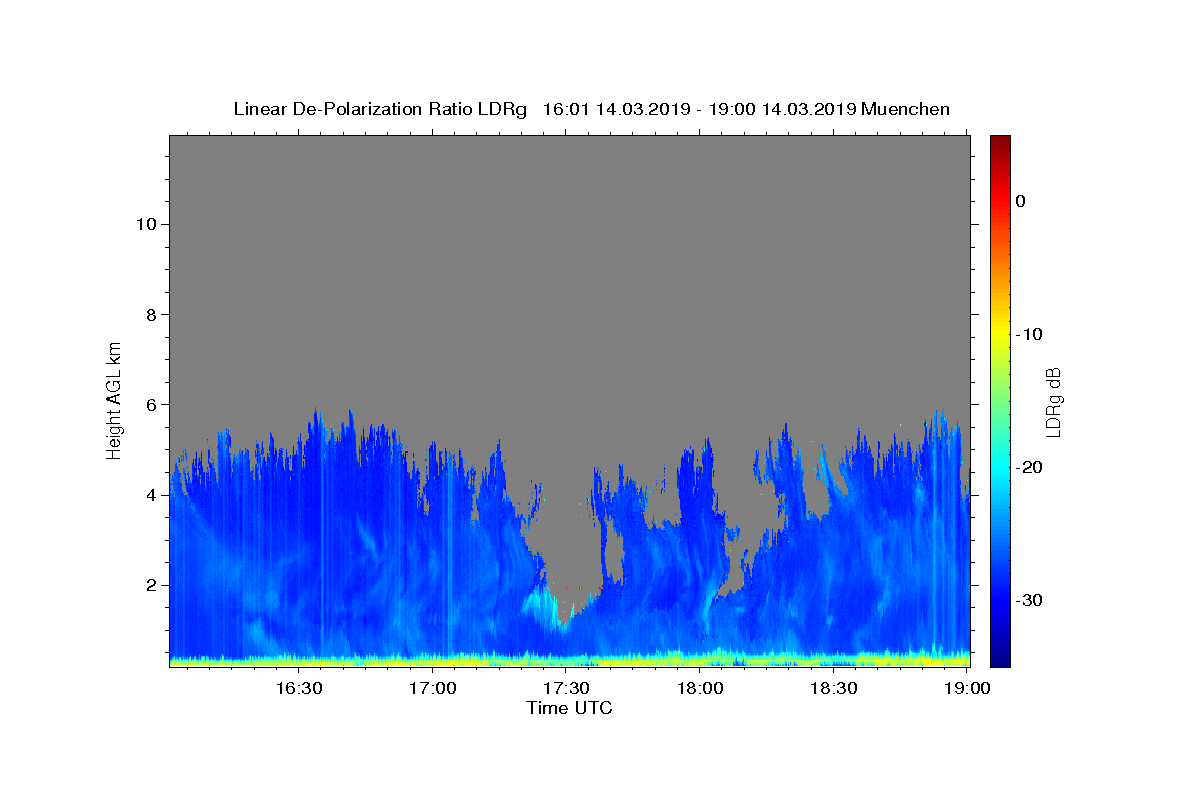Screen dimensions: 1200x800
Task: Click the height axis label 6
Action: click(x=152, y=404)
